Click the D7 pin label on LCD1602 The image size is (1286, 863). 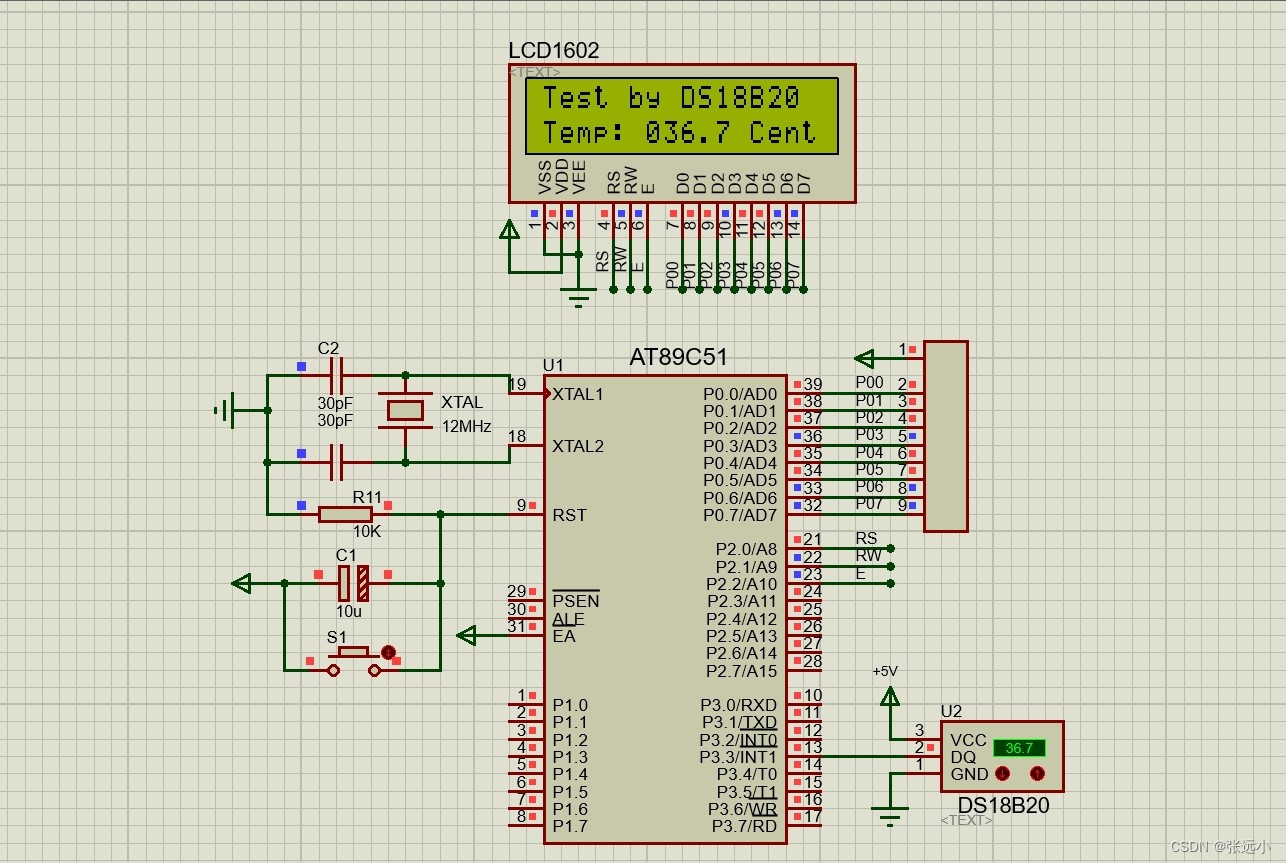click(x=804, y=183)
